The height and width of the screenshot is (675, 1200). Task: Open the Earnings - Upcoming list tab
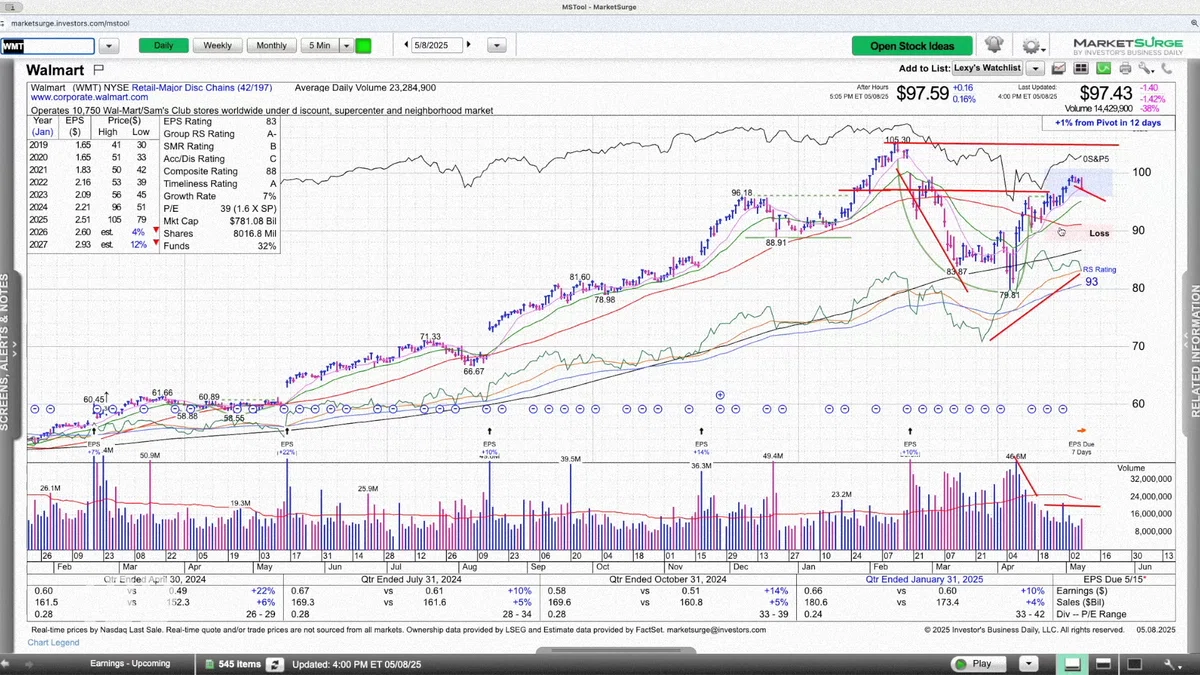[x=130, y=664]
